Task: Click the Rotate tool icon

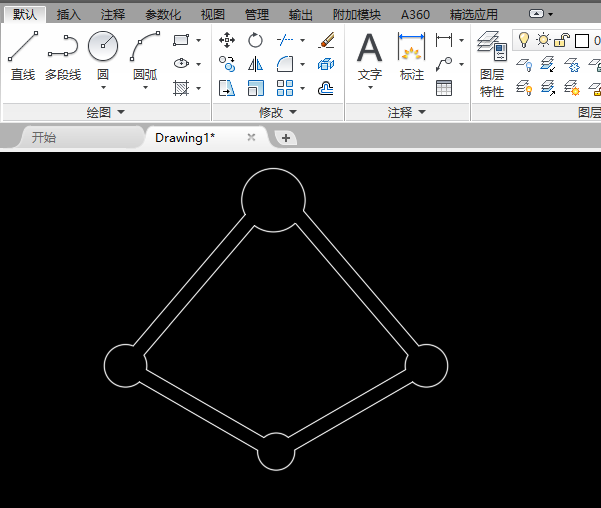Action: coord(256,40)
